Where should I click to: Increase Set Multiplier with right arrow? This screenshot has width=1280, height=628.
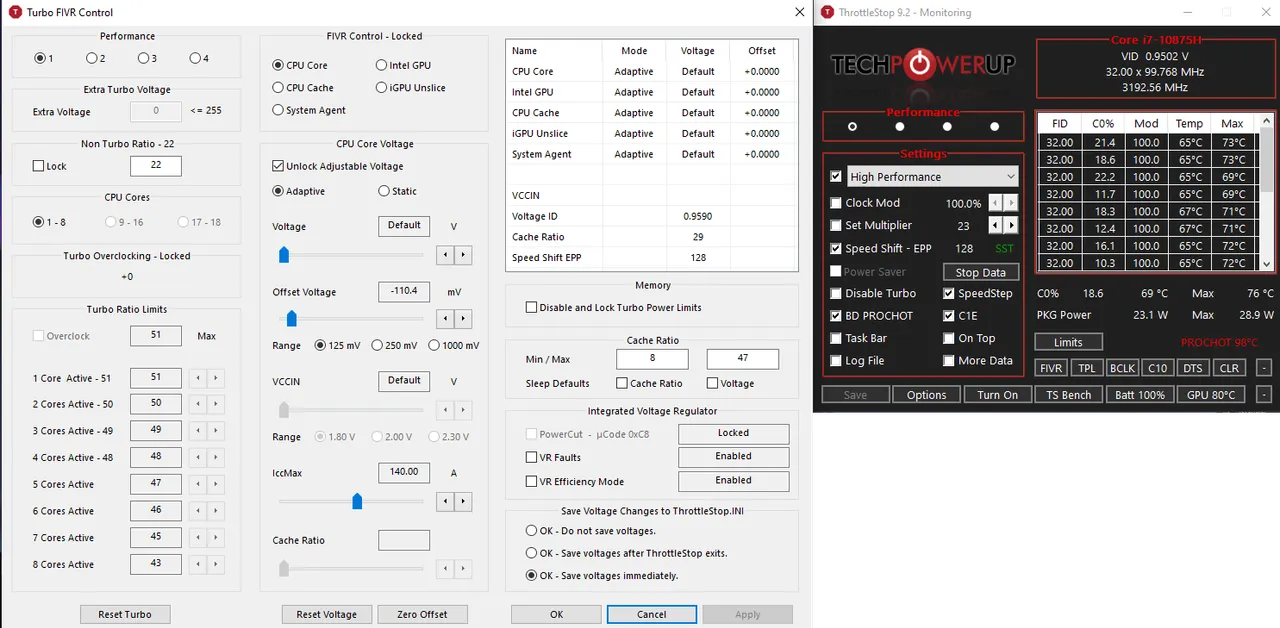click(x=1011, y=225)
